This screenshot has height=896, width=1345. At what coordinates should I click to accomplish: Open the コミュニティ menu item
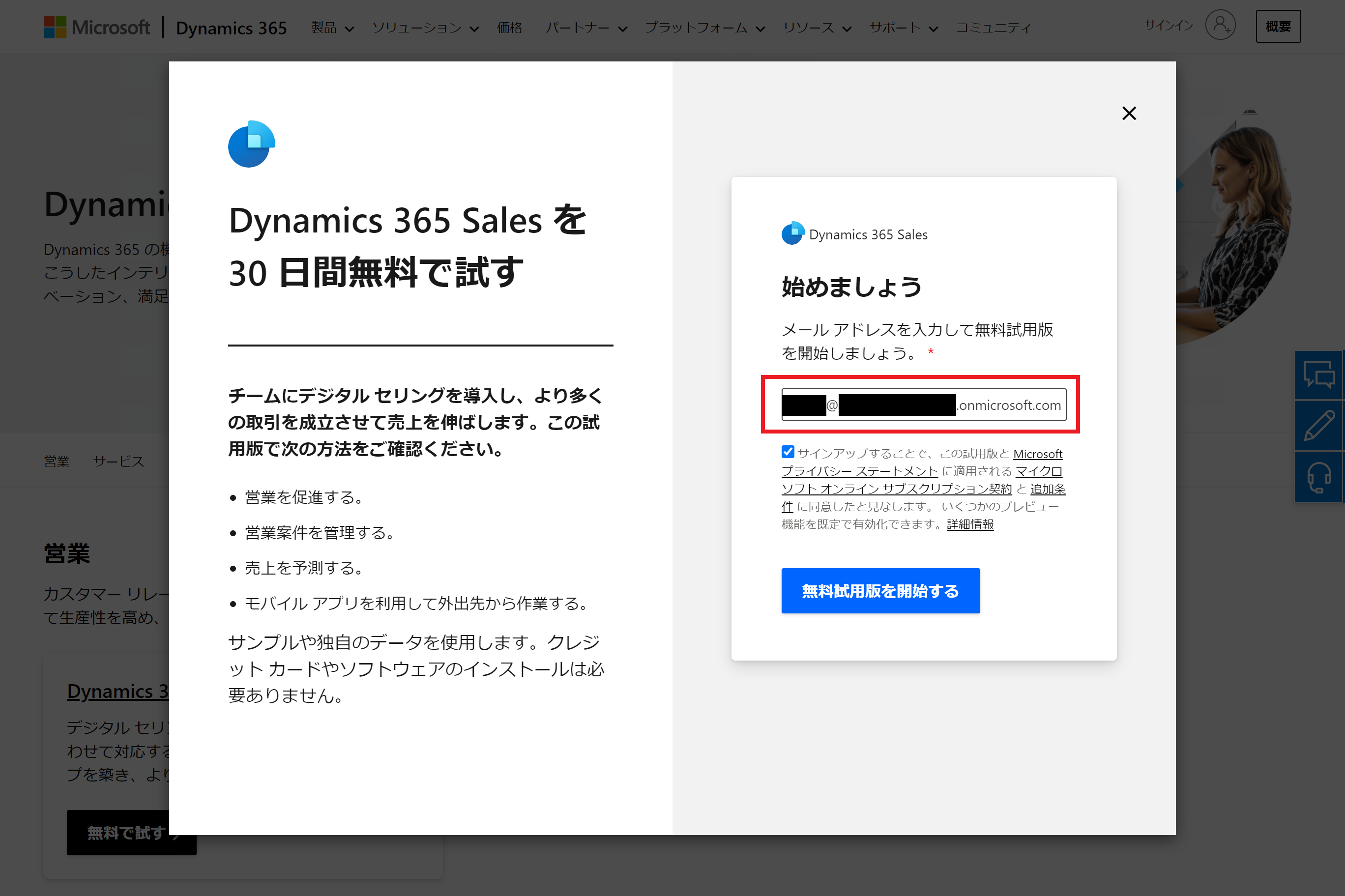click(994, 28)
